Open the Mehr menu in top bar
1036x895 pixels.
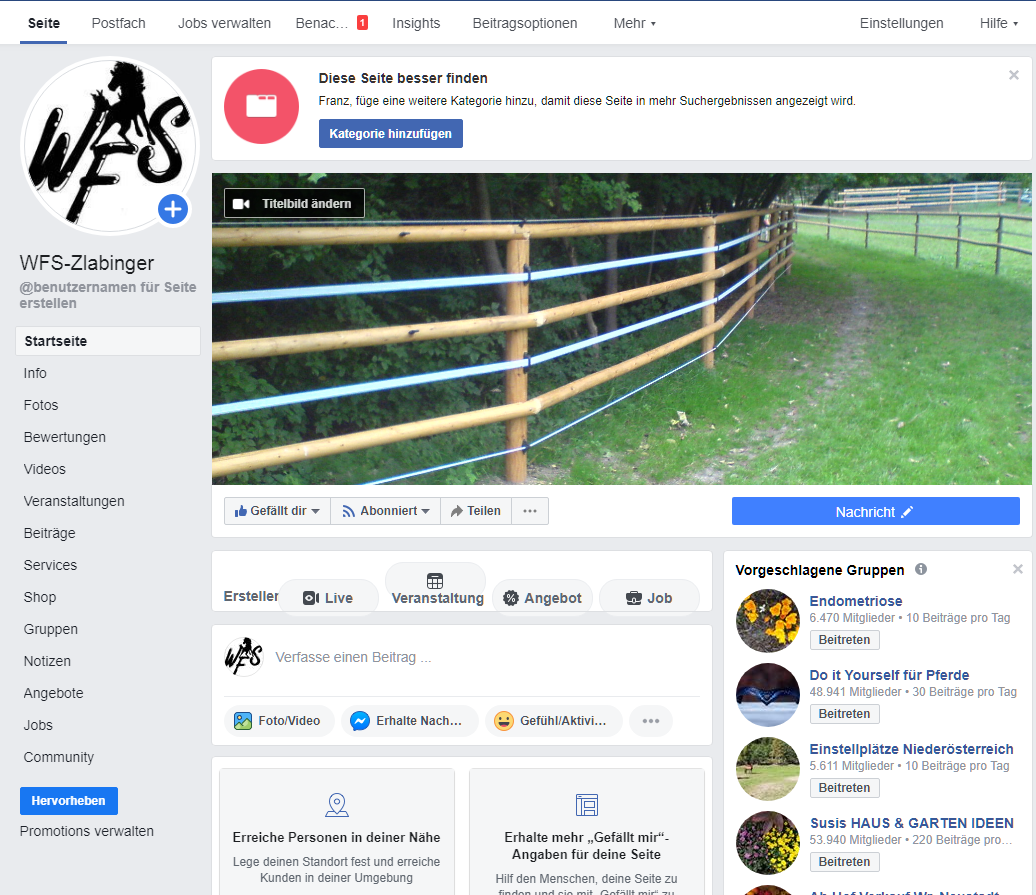[634, 23]
